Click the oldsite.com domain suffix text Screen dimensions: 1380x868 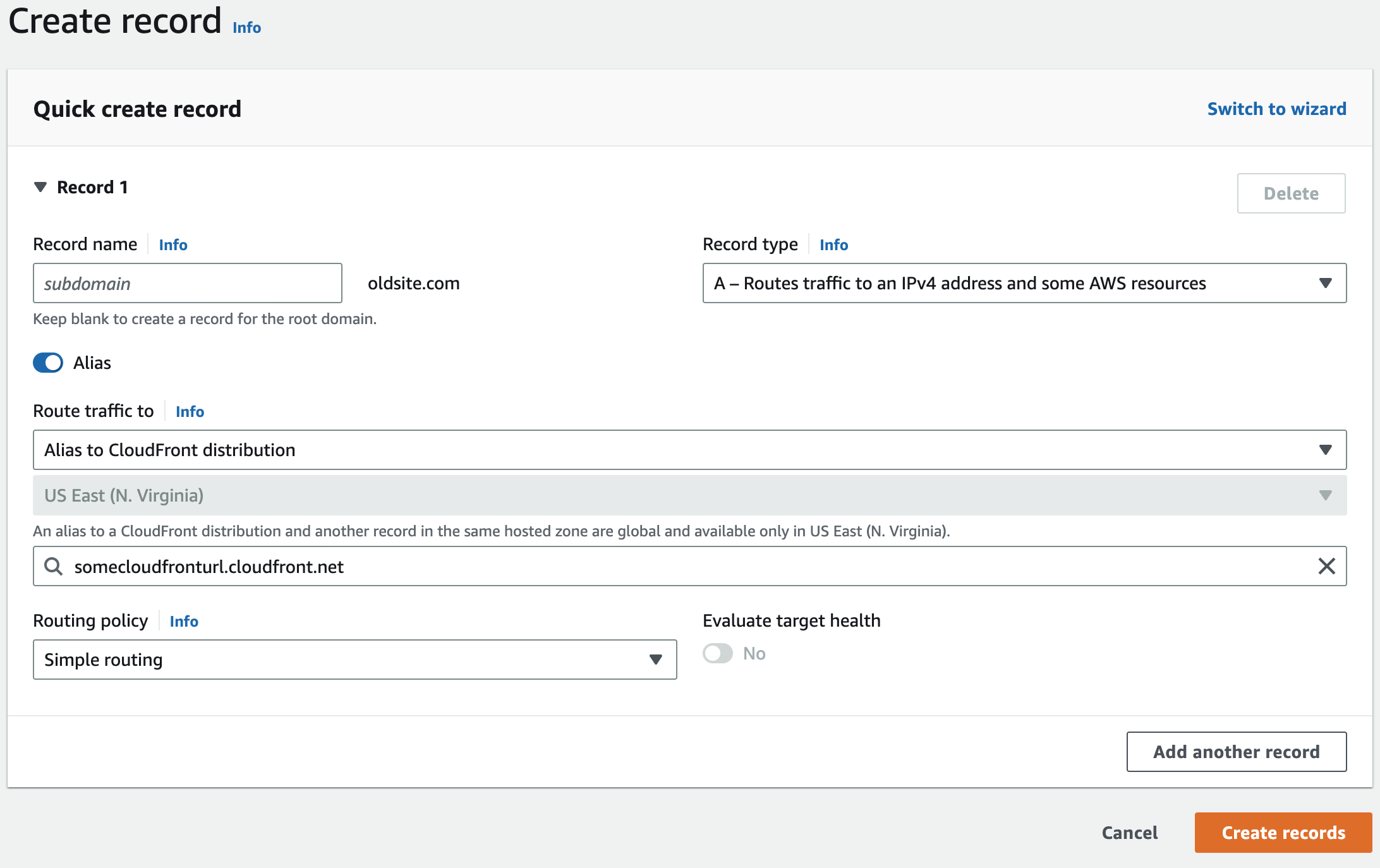pos(414,283)
